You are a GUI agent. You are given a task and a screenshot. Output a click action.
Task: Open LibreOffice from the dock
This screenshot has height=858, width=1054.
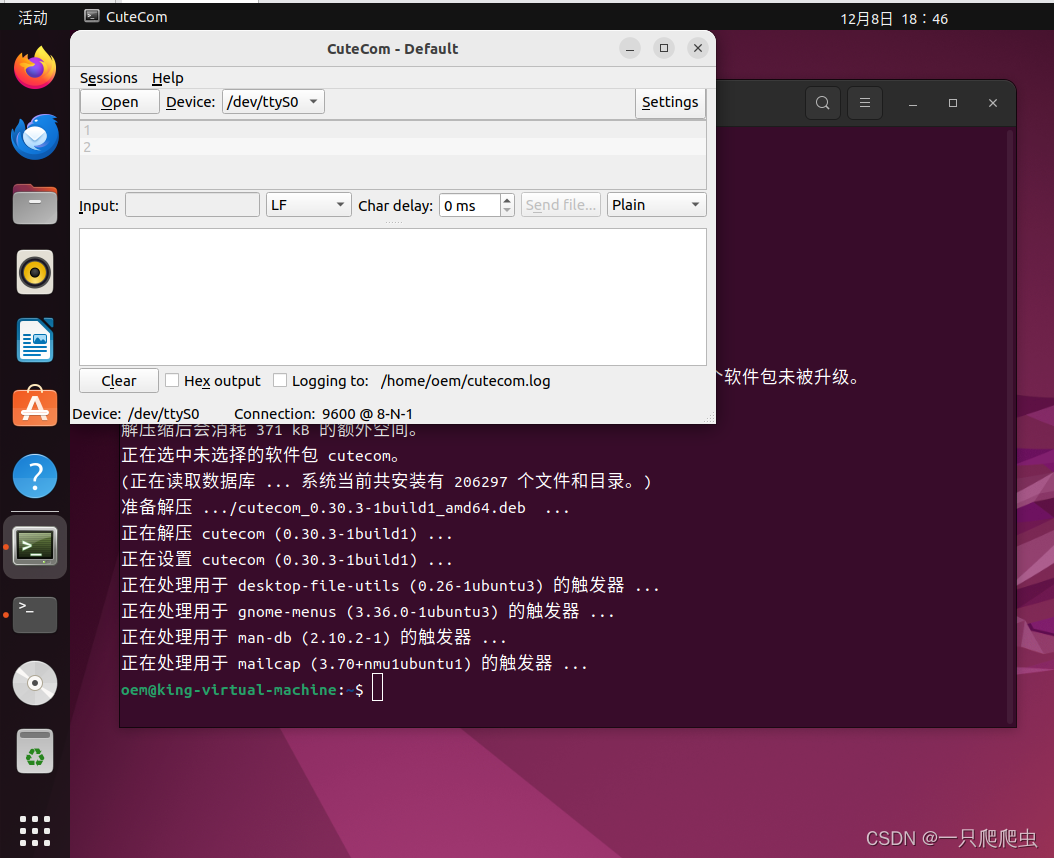[34, 340]
